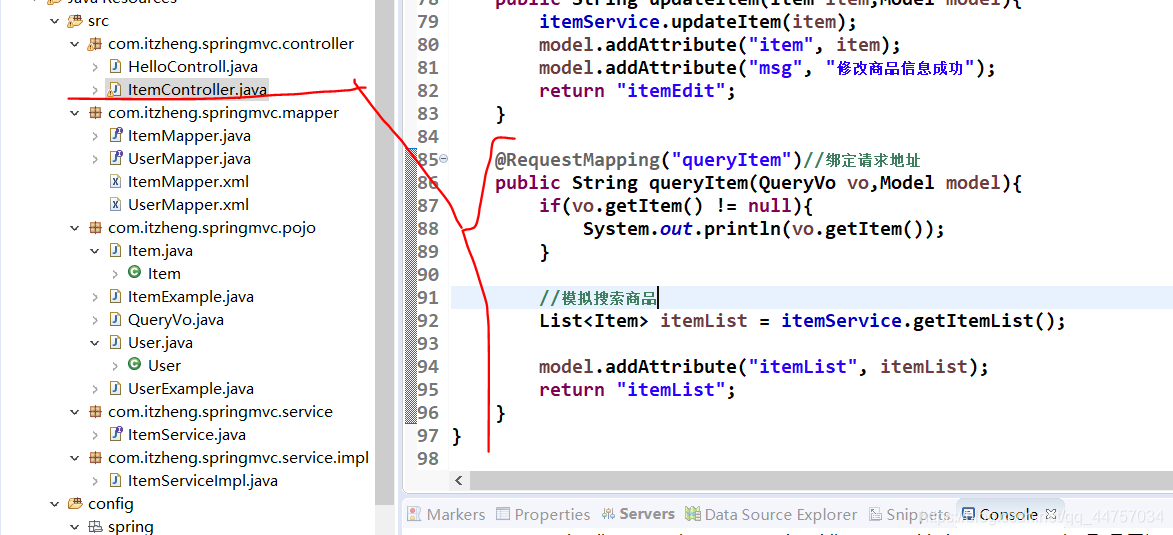1173x535 pixels.
Task: Click the spring package icon
Action: pos(95,526)
